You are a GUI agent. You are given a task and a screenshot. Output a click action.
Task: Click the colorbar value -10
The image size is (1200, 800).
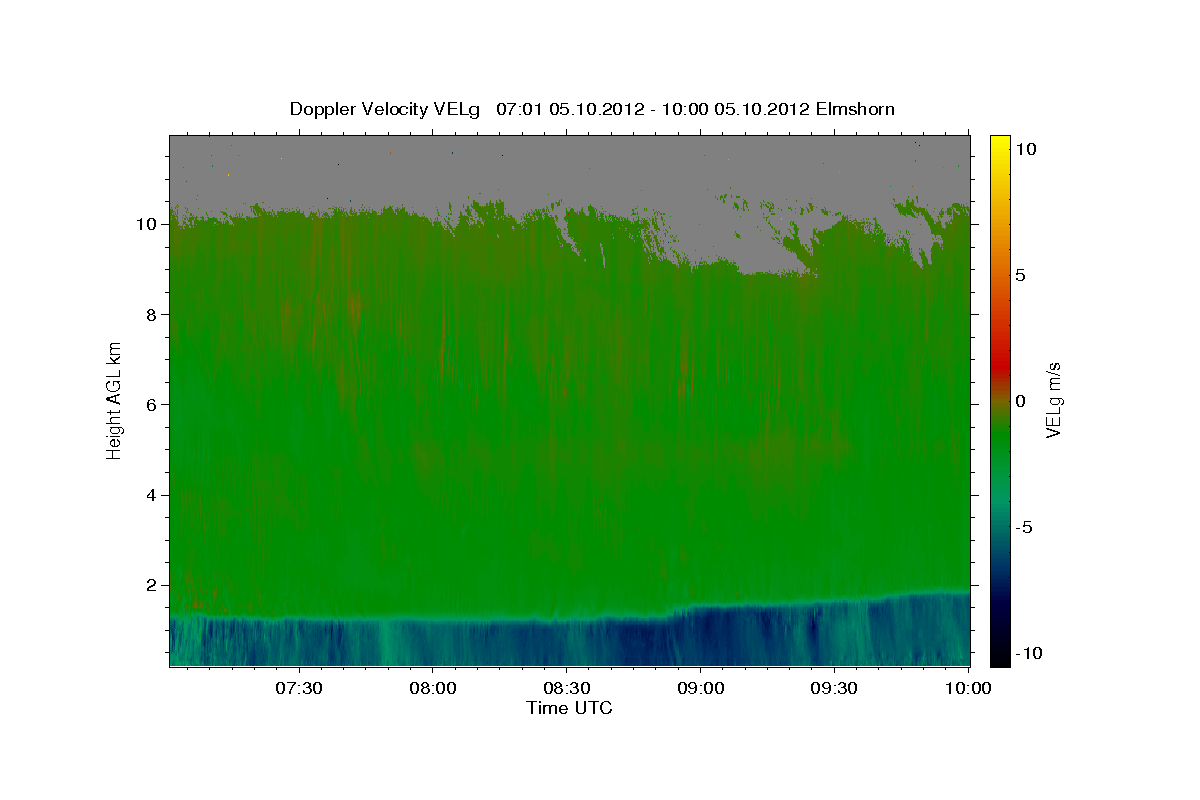pyautogui.click(x=1027, y=653)
